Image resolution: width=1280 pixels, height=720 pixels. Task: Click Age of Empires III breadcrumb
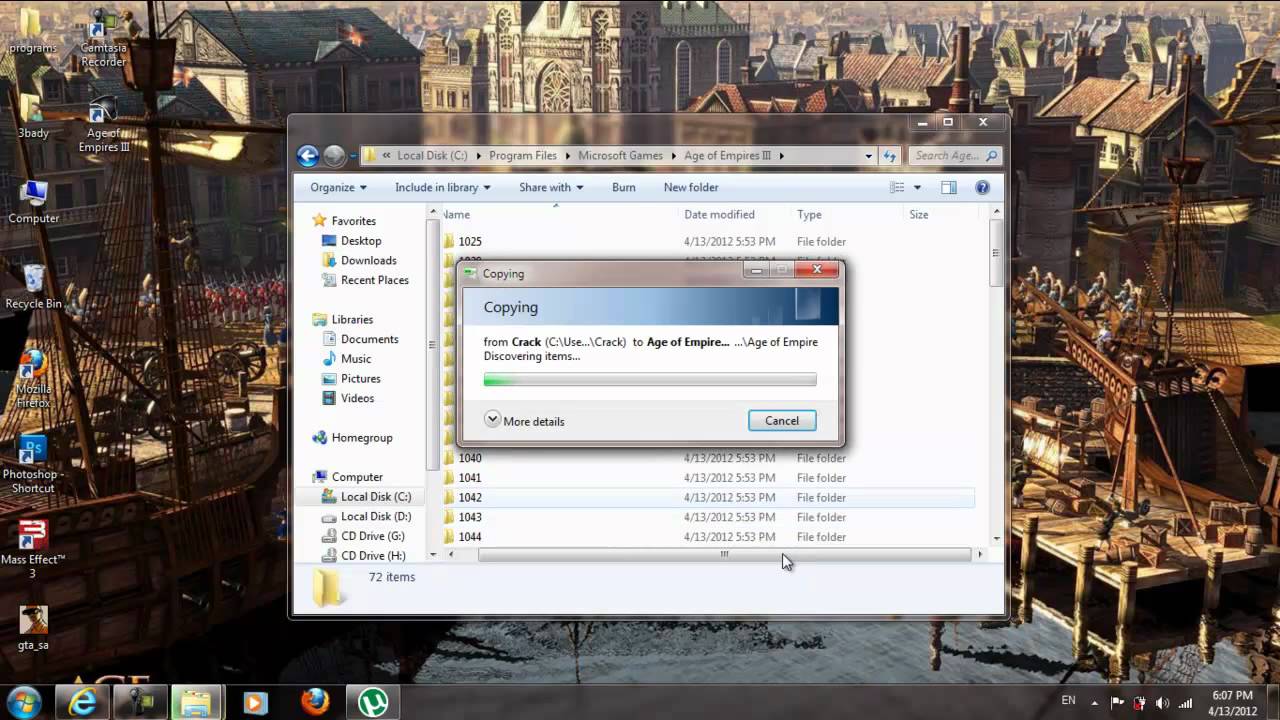728,156
